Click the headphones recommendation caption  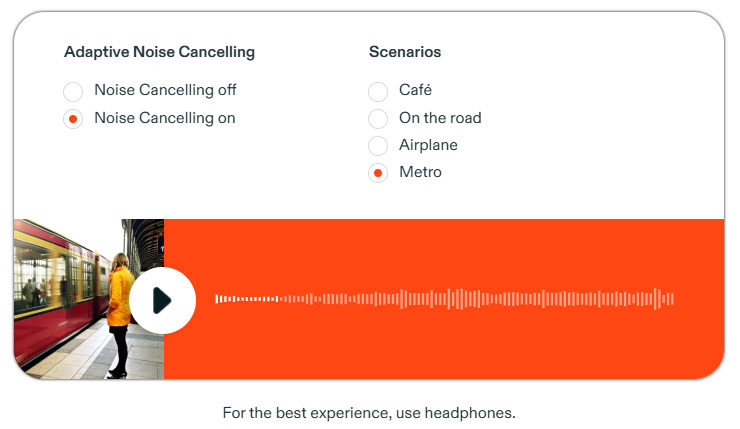[x=369, y=412]
